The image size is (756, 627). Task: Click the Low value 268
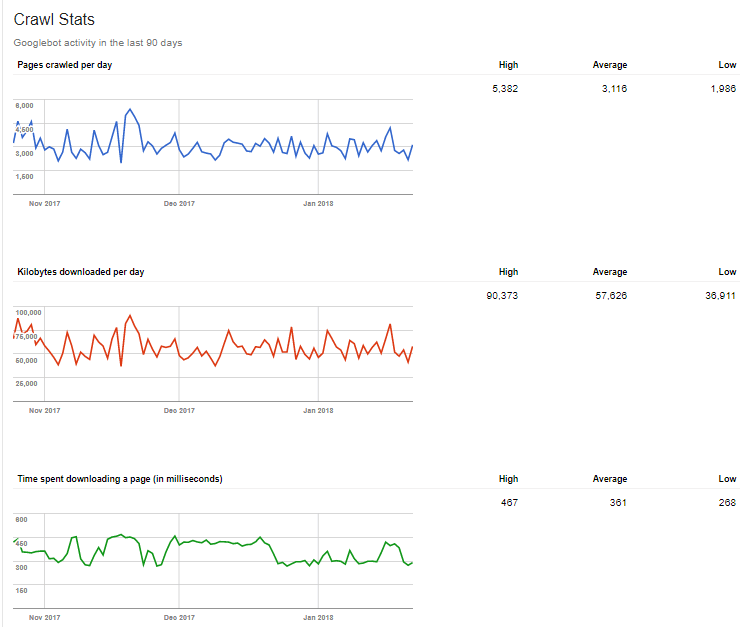[x=727, y=502]
